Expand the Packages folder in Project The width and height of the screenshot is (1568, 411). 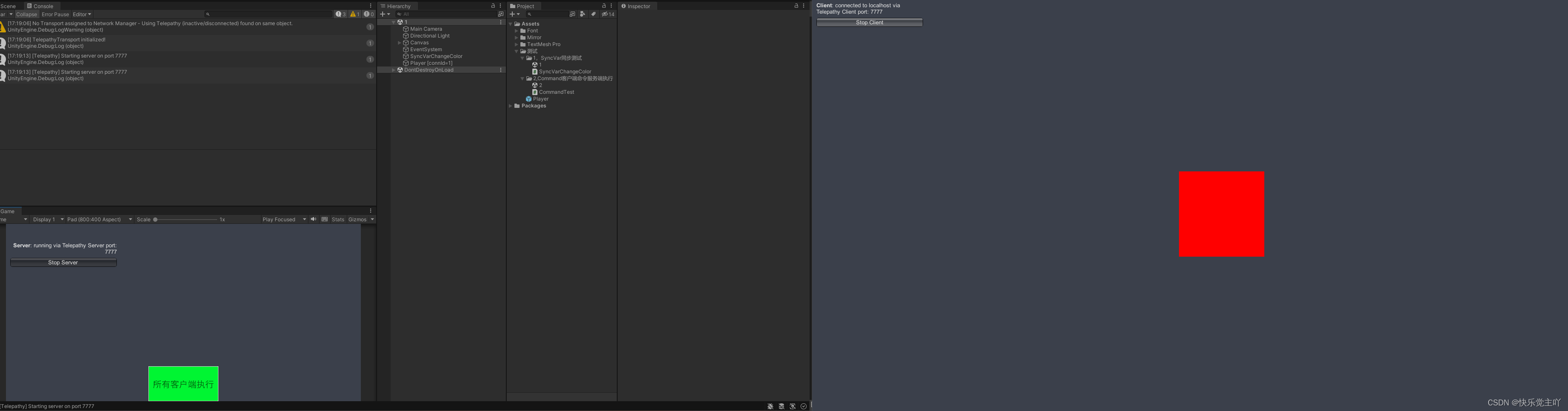click(510, 105)
